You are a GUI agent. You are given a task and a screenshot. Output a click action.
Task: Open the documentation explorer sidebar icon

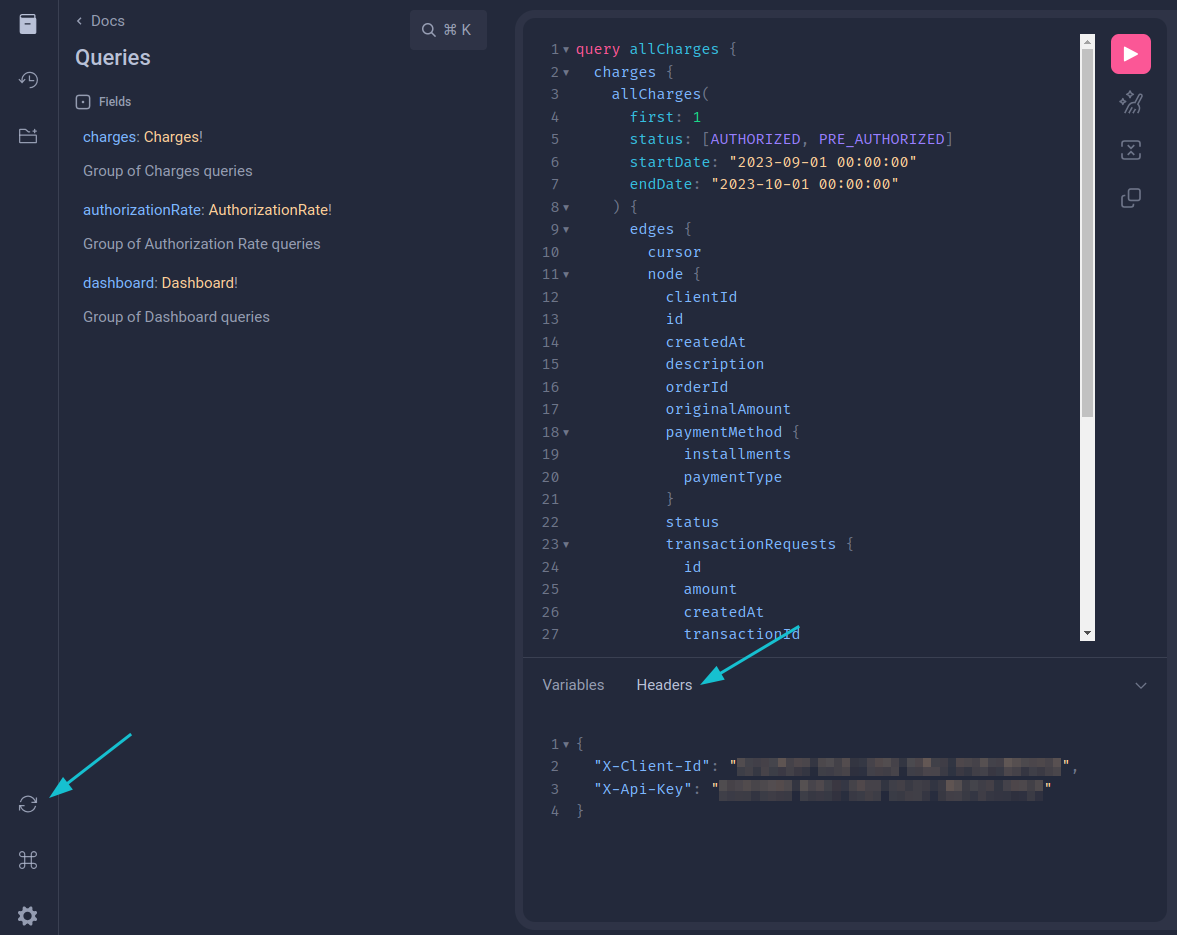click(x=28, y=24)
